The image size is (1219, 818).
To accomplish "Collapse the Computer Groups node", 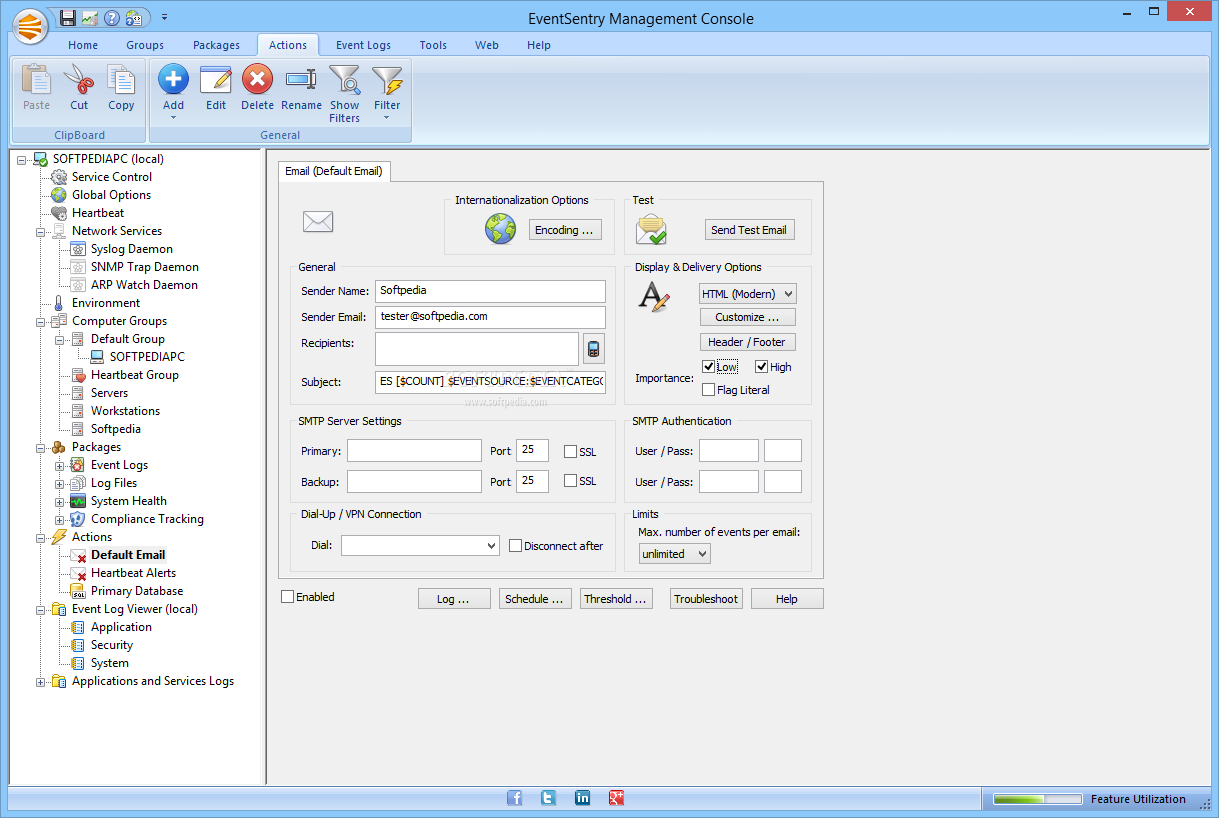I will [41, 321].
